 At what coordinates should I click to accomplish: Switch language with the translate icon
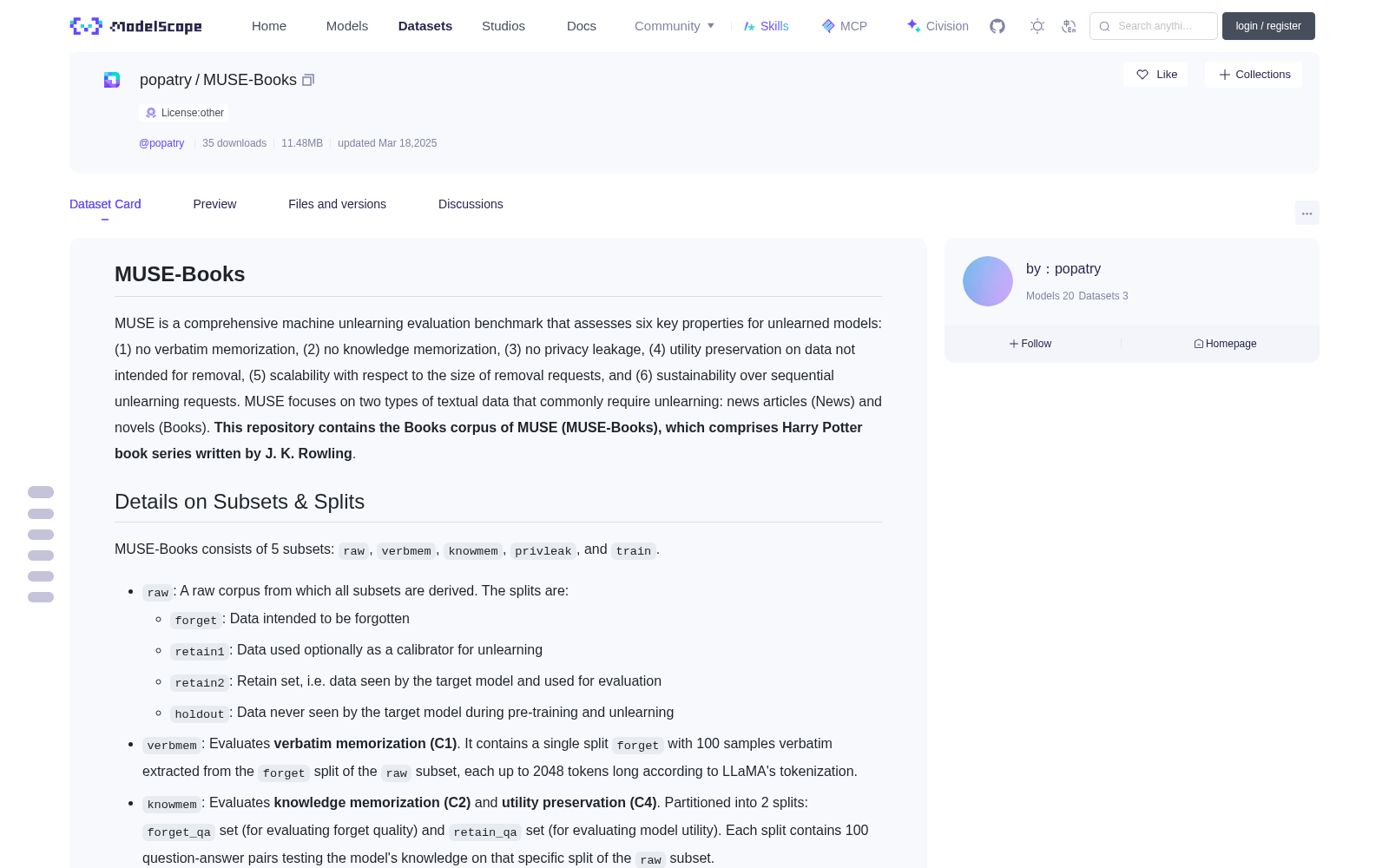[x=1069, y=26]
